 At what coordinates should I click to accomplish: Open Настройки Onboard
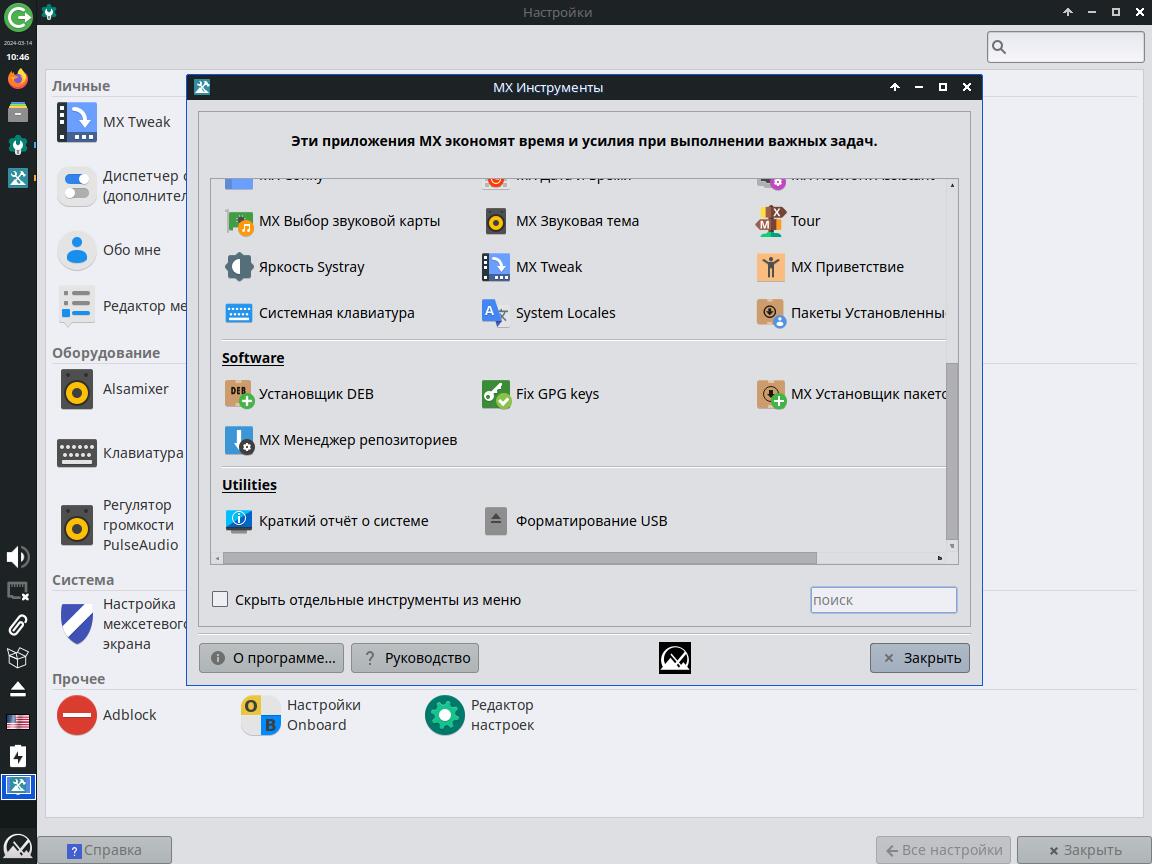(301, 715)
